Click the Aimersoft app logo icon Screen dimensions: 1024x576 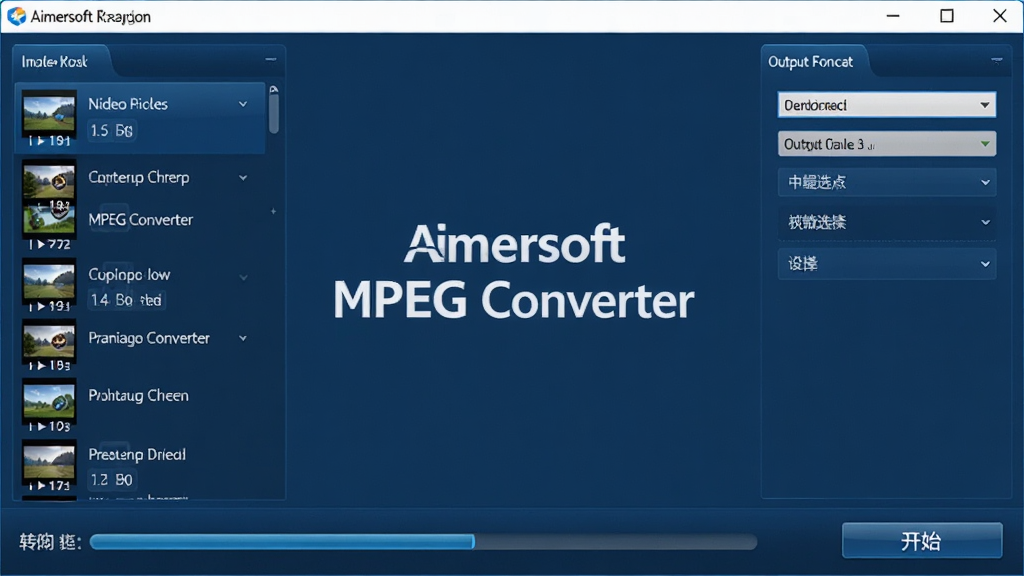[16, 16]
